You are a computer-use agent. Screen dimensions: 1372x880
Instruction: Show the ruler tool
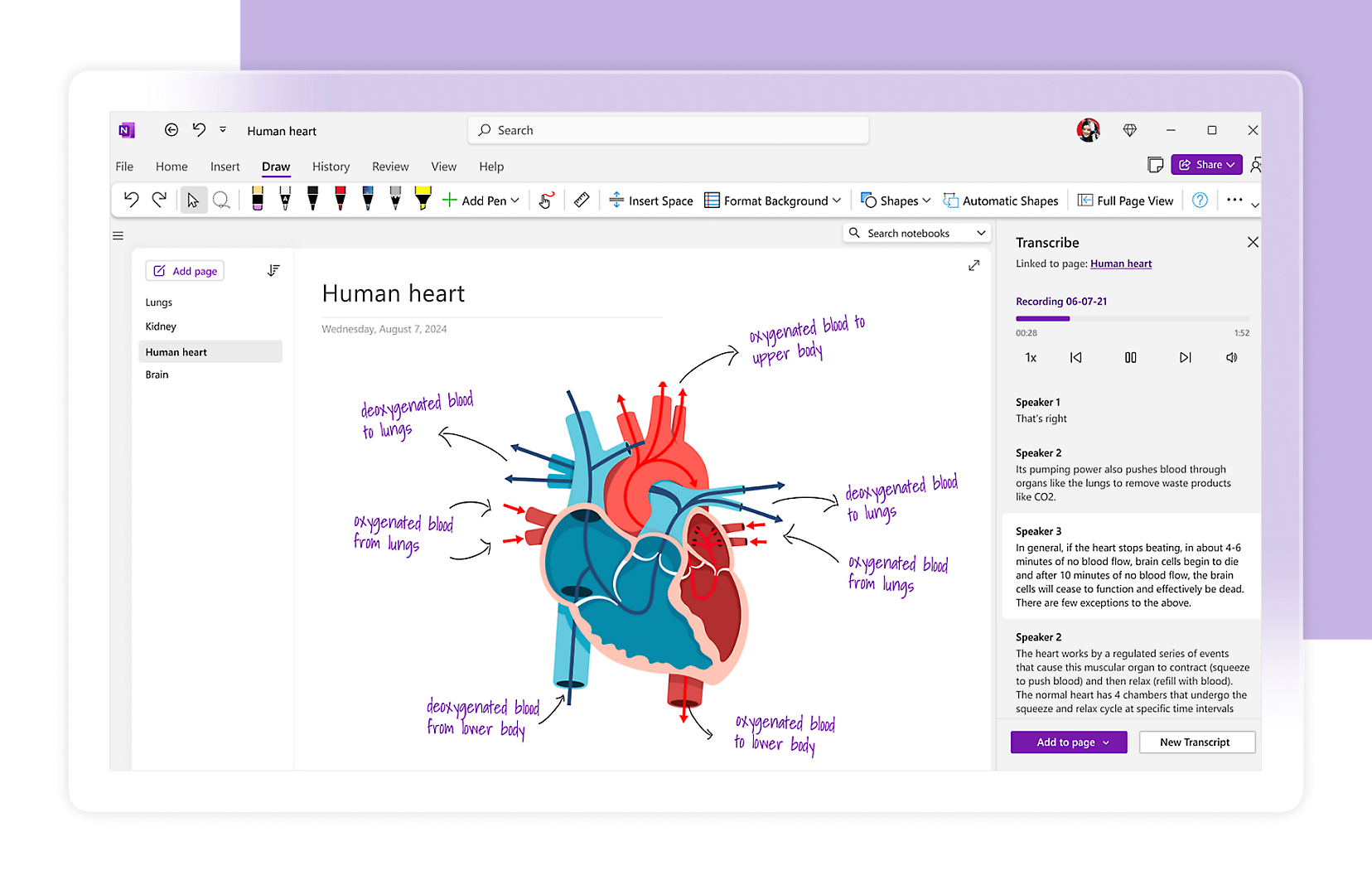pos(582,200)
